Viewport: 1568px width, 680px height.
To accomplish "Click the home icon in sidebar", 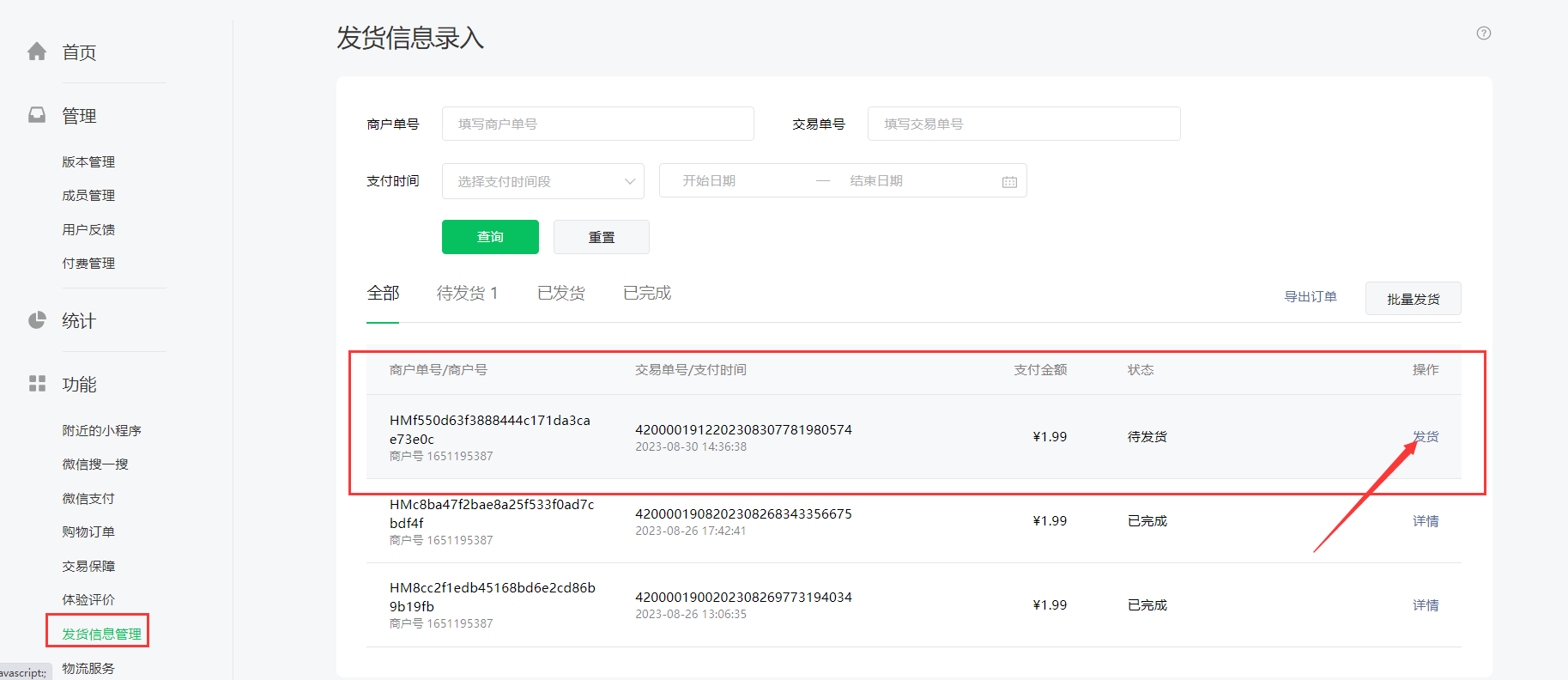I will 37,52.
